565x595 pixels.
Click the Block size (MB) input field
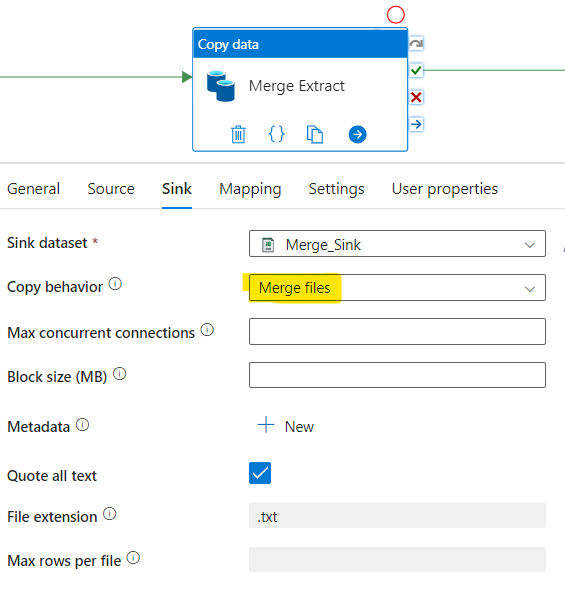pyautogui.click(x=397, y=375)
